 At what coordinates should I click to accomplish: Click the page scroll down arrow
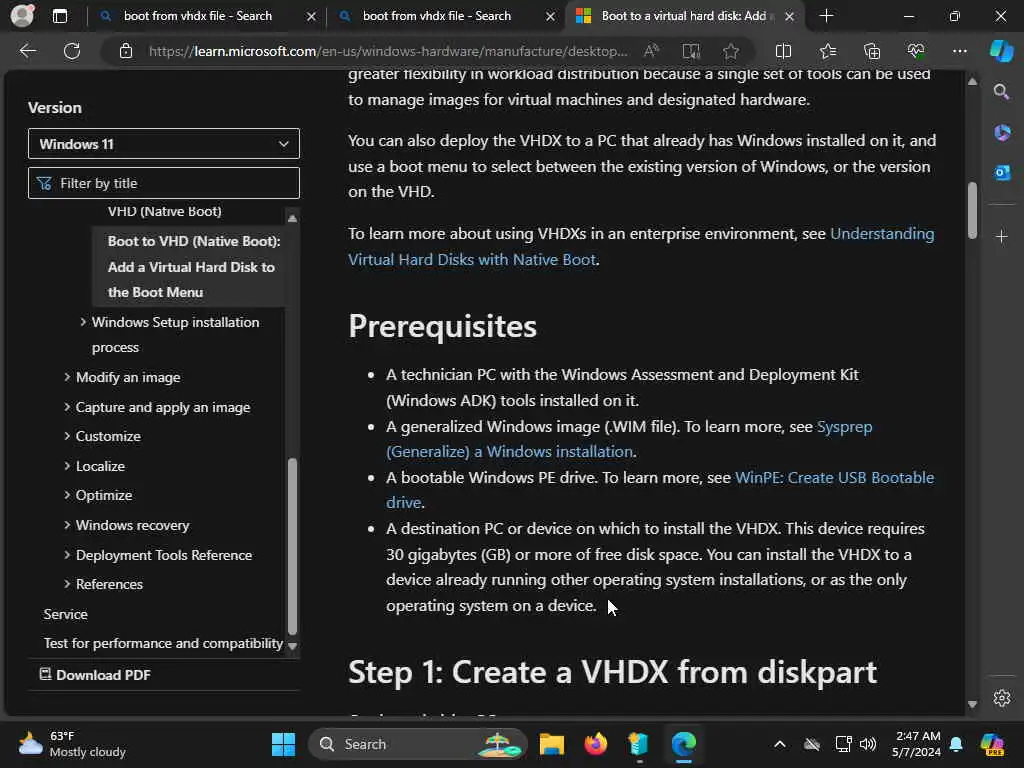[972, 704]
